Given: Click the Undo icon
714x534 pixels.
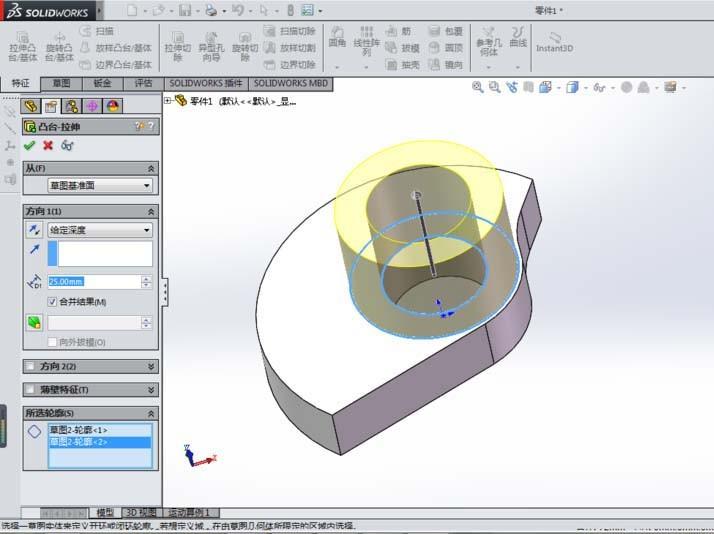Looking at the screenshot, I should tap(238, 10).
